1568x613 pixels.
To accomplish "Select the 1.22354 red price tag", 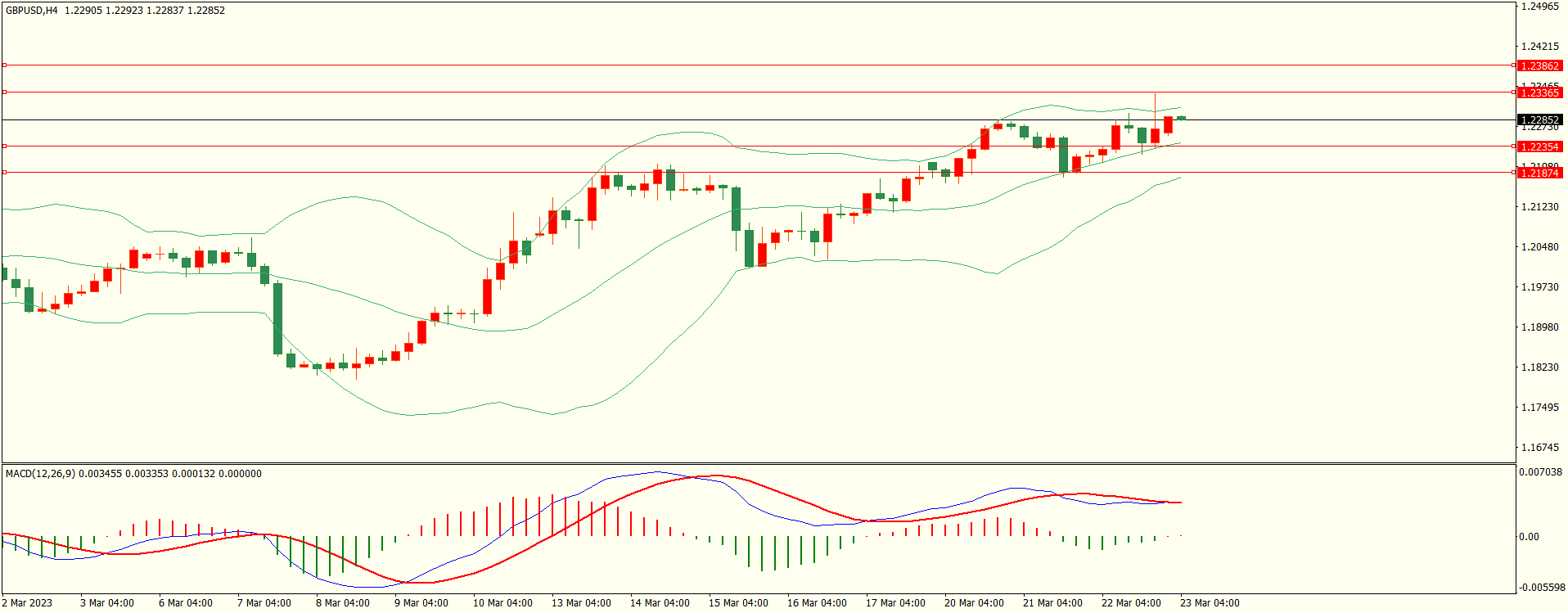I will point(1539,146).
